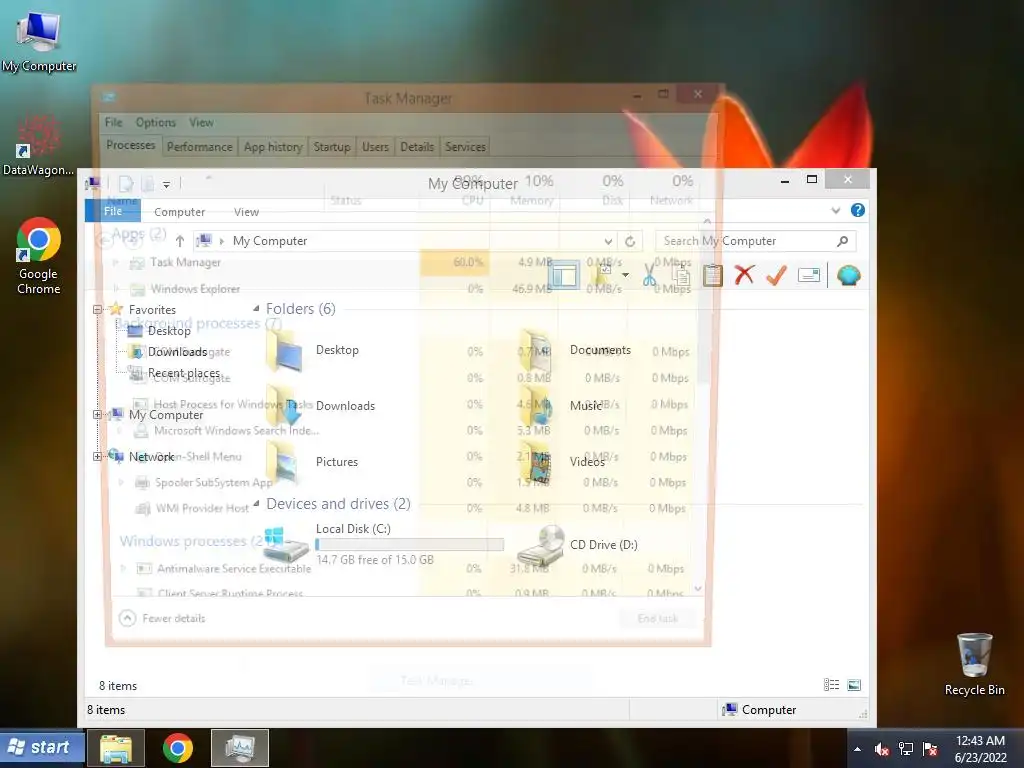Click the My Computer address path
The image size is (1024, 768).
tap(270, 241)
